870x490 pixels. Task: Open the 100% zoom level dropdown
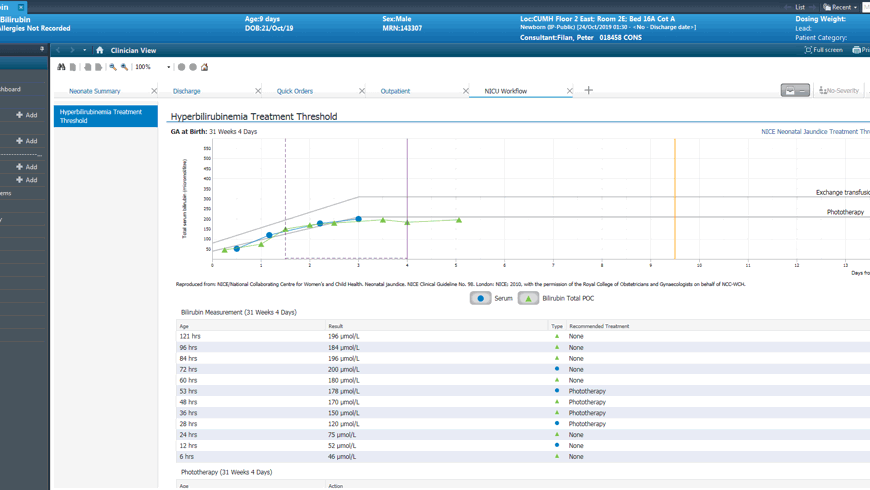[x=168, y=67]
